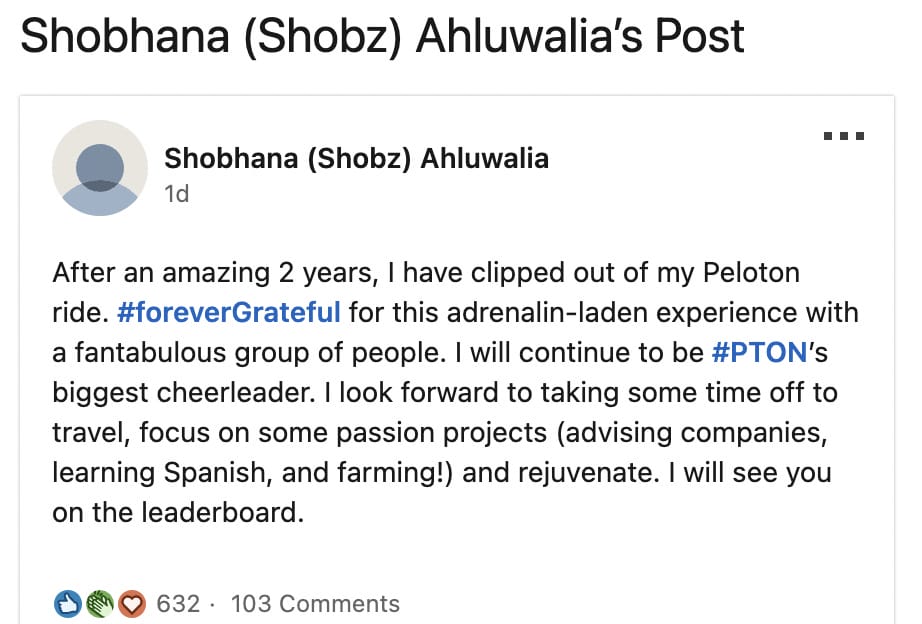This screenshot has height=624, width=922.
Task: Click "on the leaderboard." closing line
Action: [x=178, y=512]
